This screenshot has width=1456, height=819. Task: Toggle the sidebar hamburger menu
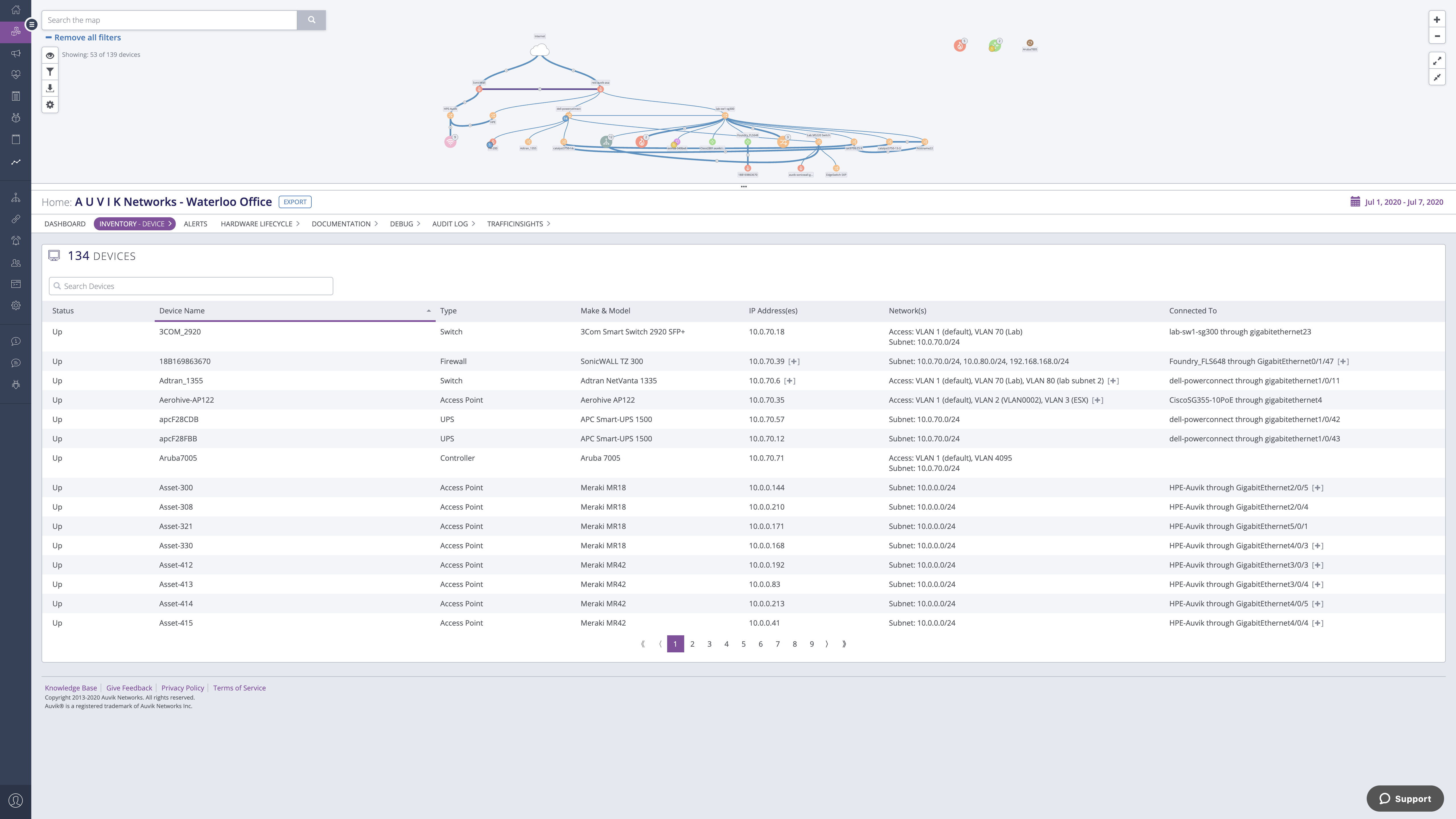[x=32, y=24]
